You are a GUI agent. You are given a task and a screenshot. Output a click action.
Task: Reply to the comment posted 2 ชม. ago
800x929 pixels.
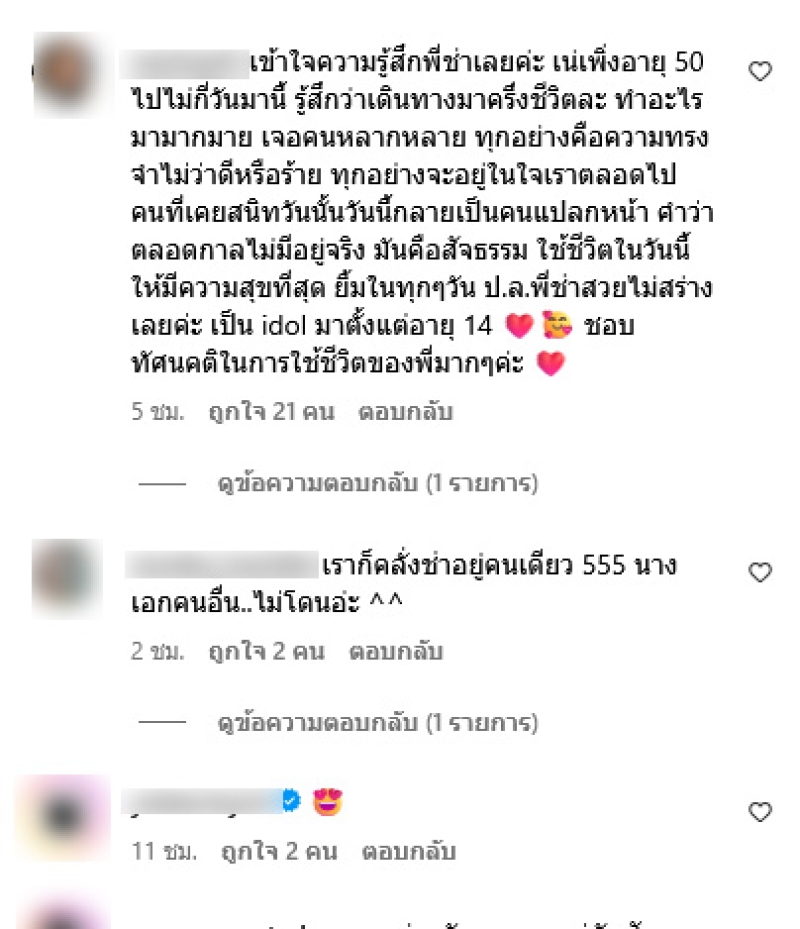tap(396, 651)
